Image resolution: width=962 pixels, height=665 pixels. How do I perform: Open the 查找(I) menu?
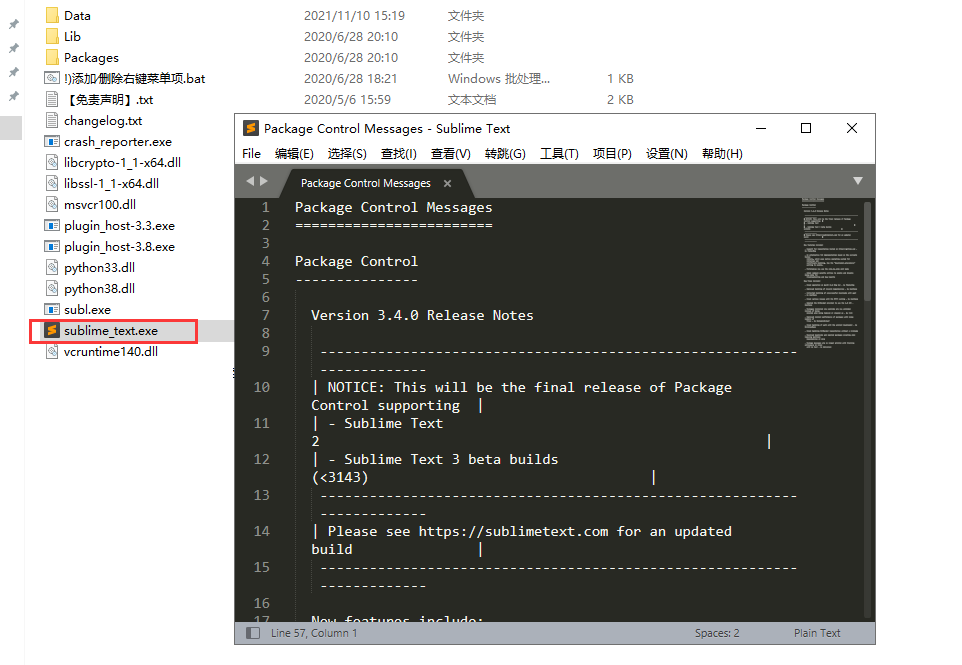point(398,153)
